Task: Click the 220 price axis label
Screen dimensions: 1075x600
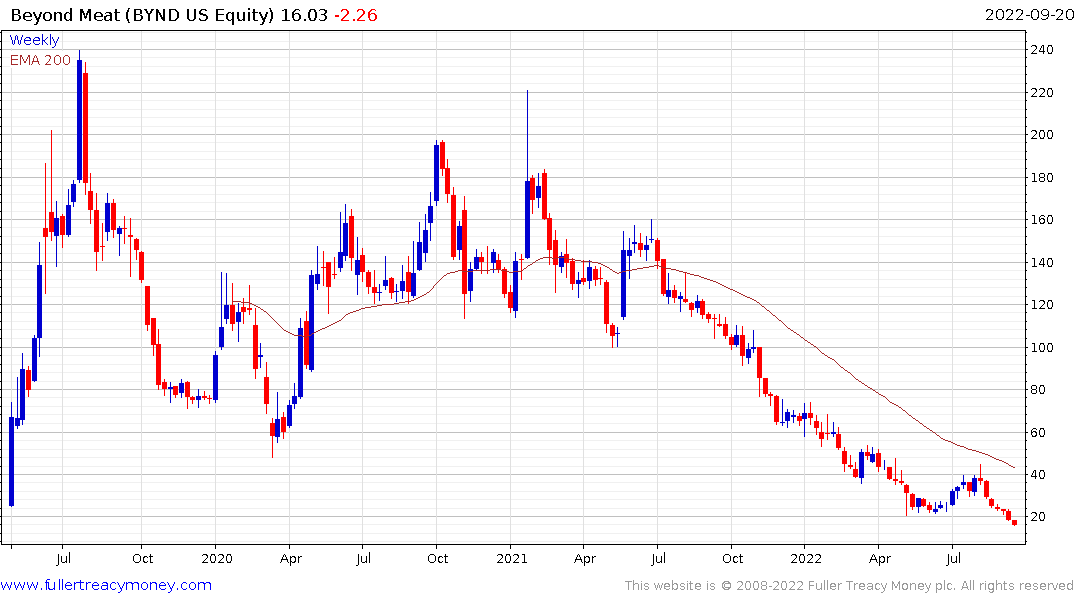Action: [1042, 93]
